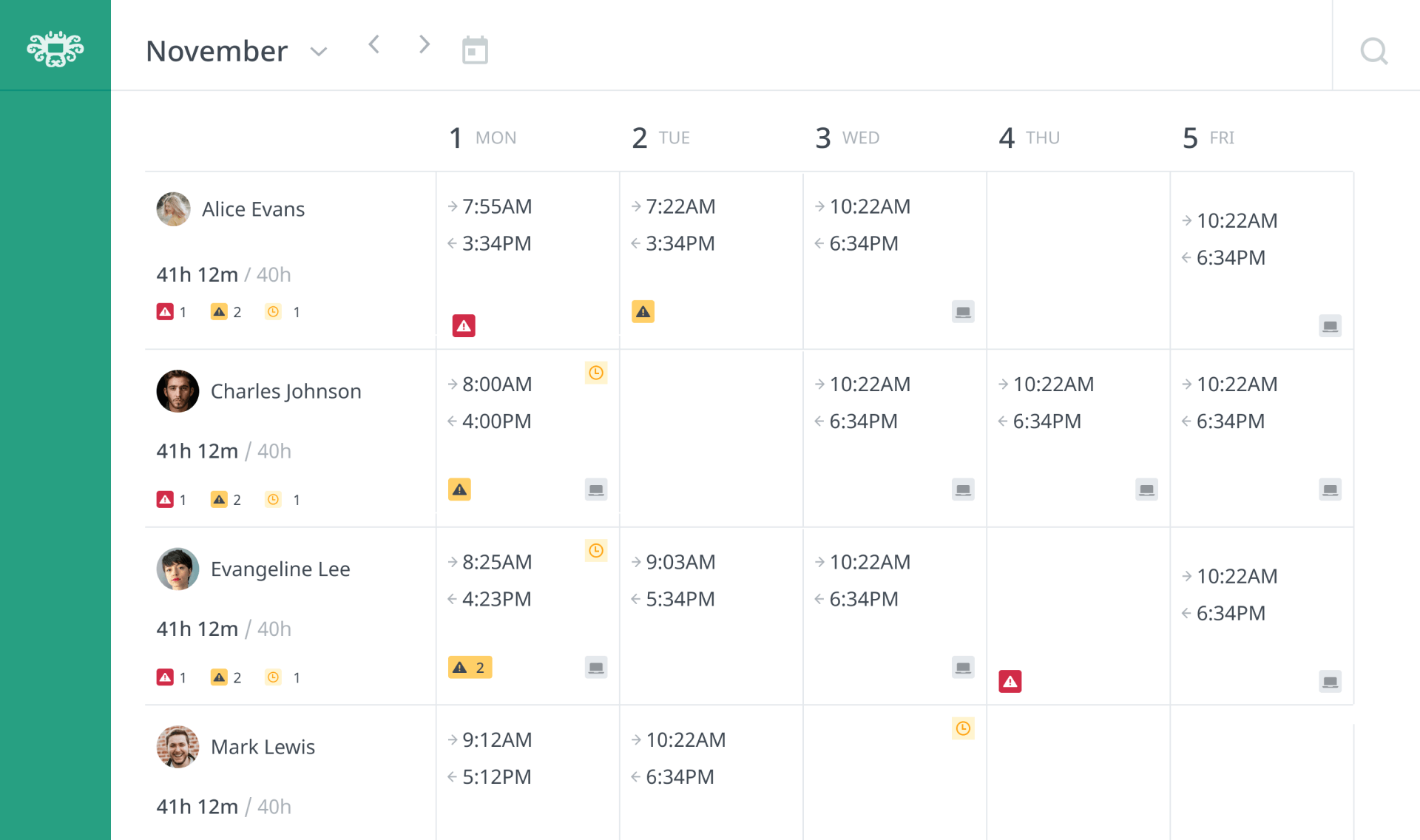Go to next month with right chevron
The image size is (1420, 840).
[424, 44]
